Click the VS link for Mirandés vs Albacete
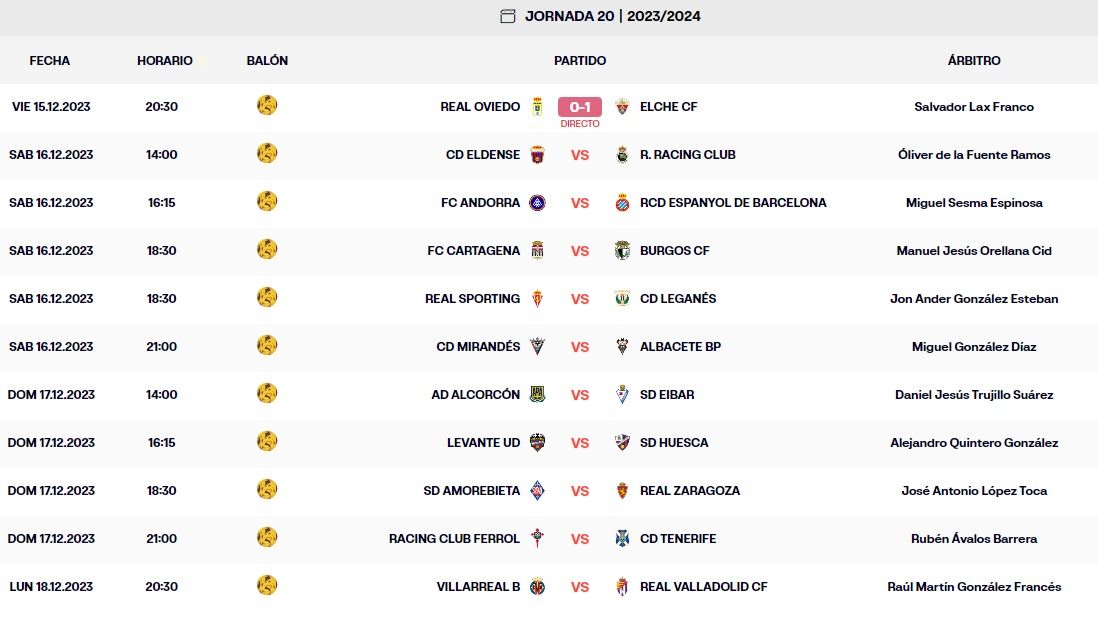 click(x=580, y=347)
